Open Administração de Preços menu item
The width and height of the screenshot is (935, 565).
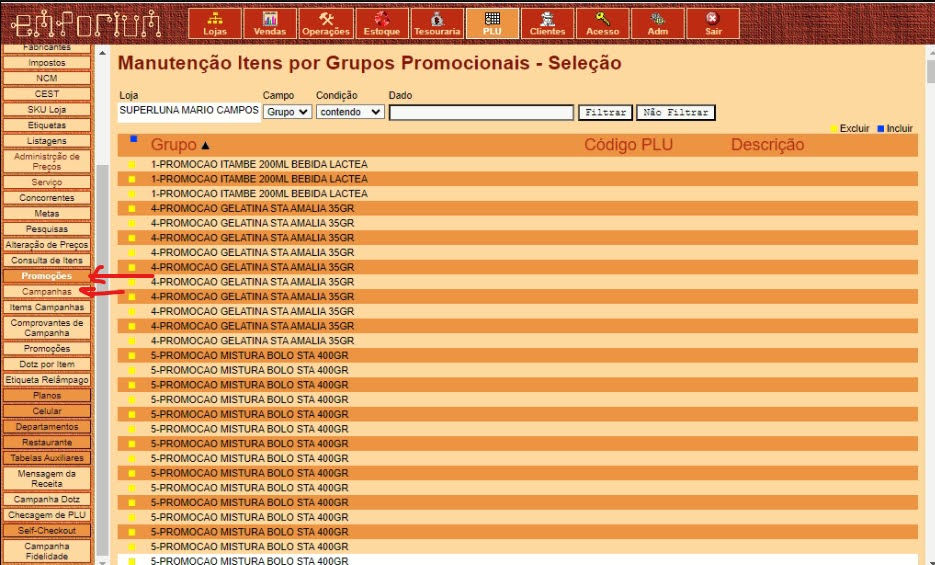pos(47,162)
